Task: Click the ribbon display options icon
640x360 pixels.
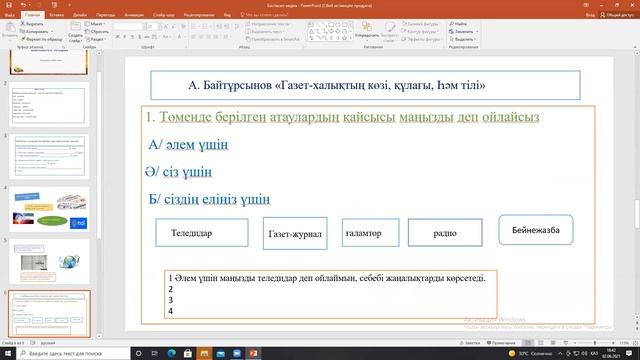Action: pos(586,5)
